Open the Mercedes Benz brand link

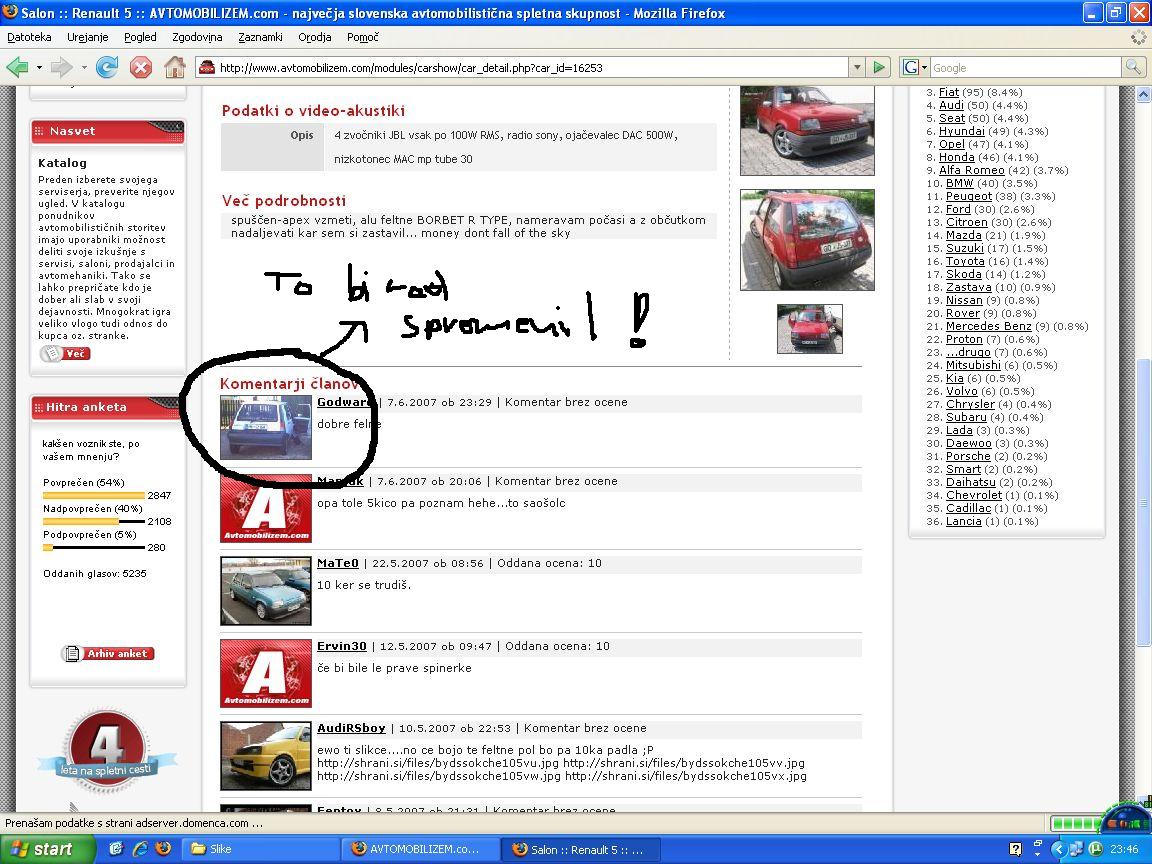[x=988, y=326]
